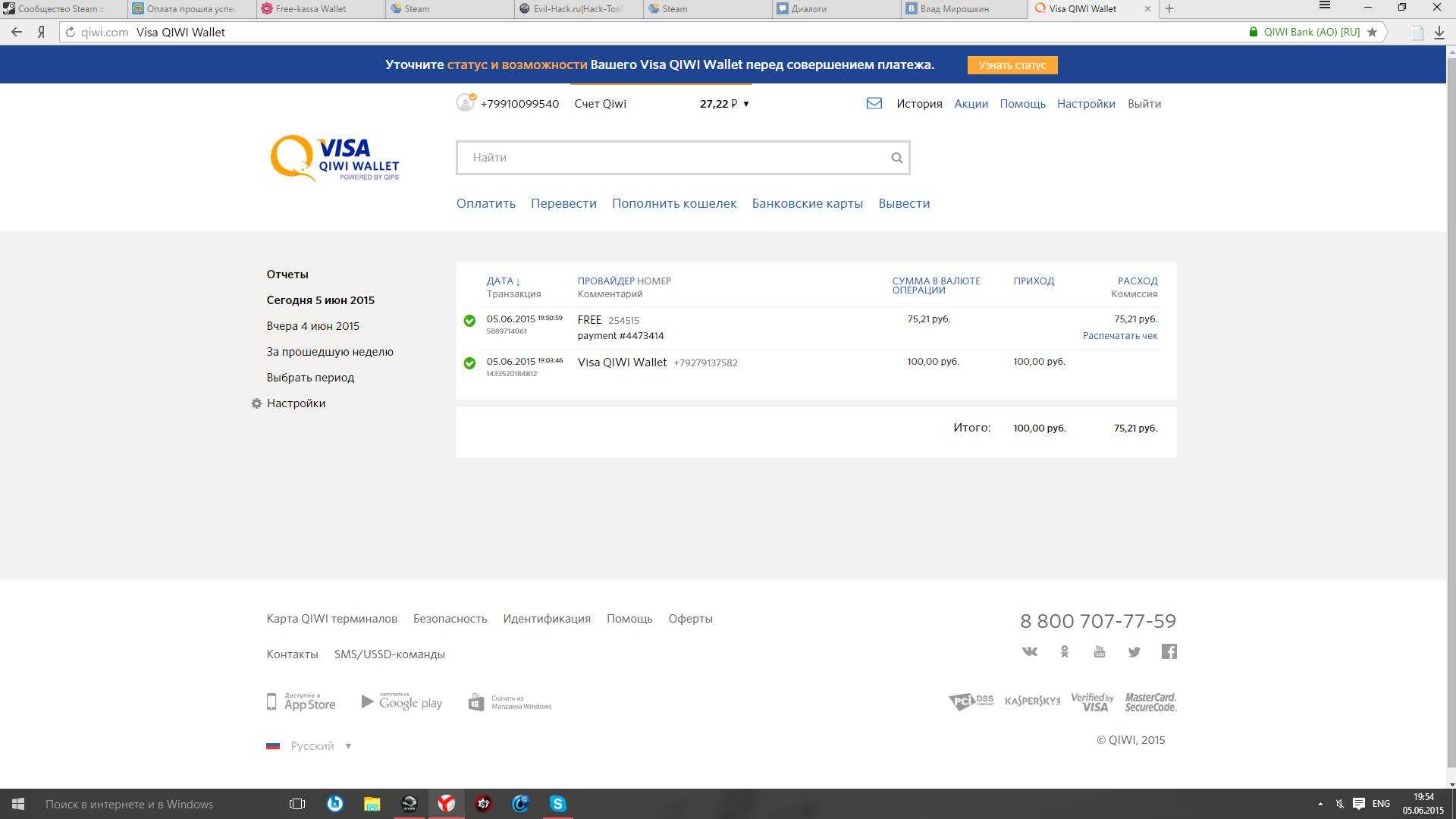This screenshot has width=1456, height=819.
Task: Open the Вывести menu
Action: point(904,203)
